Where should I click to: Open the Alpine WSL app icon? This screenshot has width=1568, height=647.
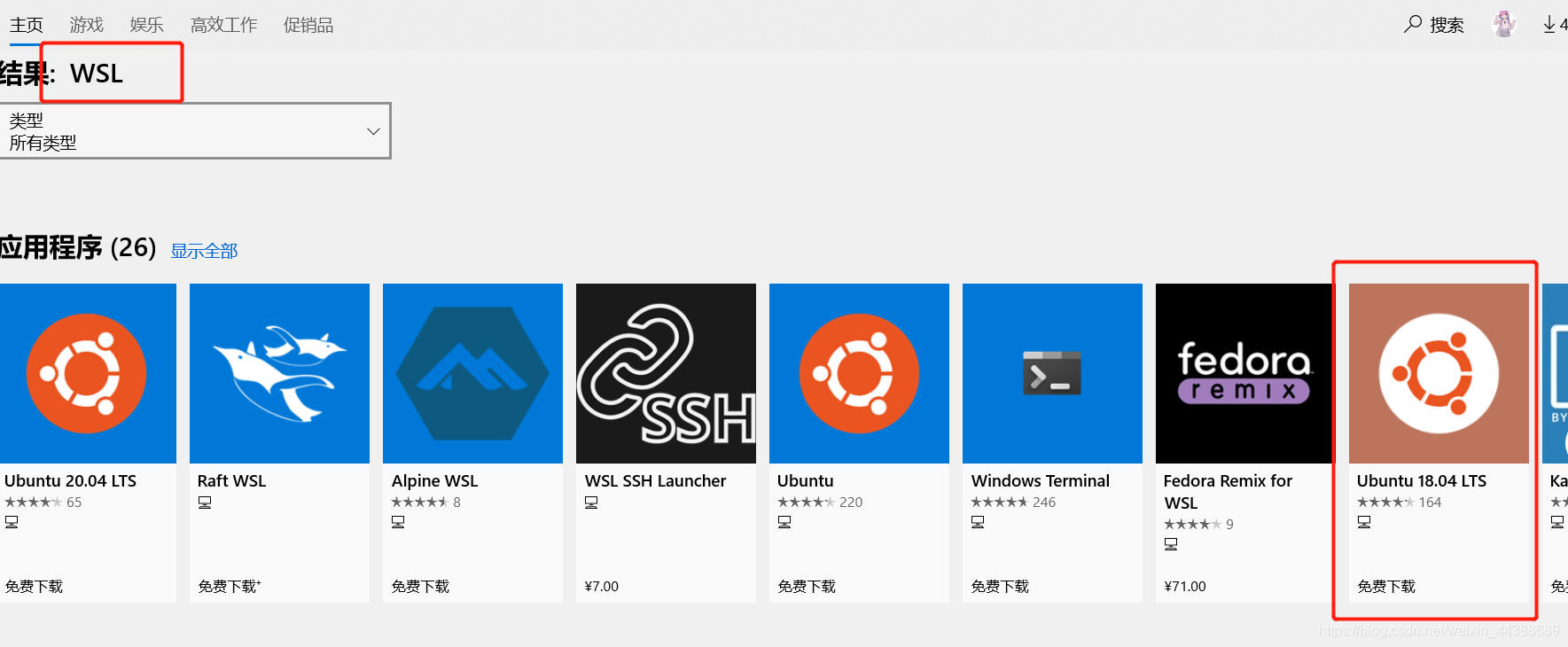(x=472, y=373)
